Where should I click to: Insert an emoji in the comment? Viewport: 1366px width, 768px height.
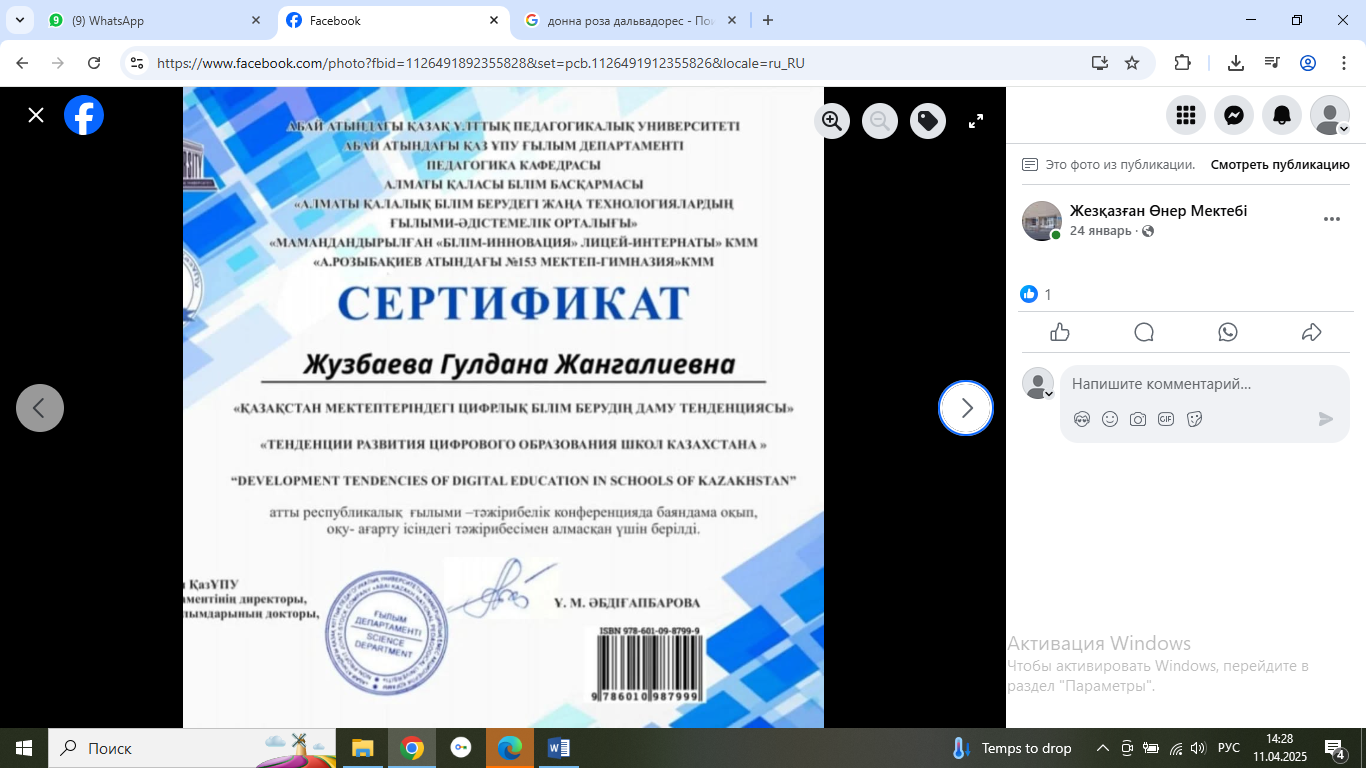[x=1110, y=419]
